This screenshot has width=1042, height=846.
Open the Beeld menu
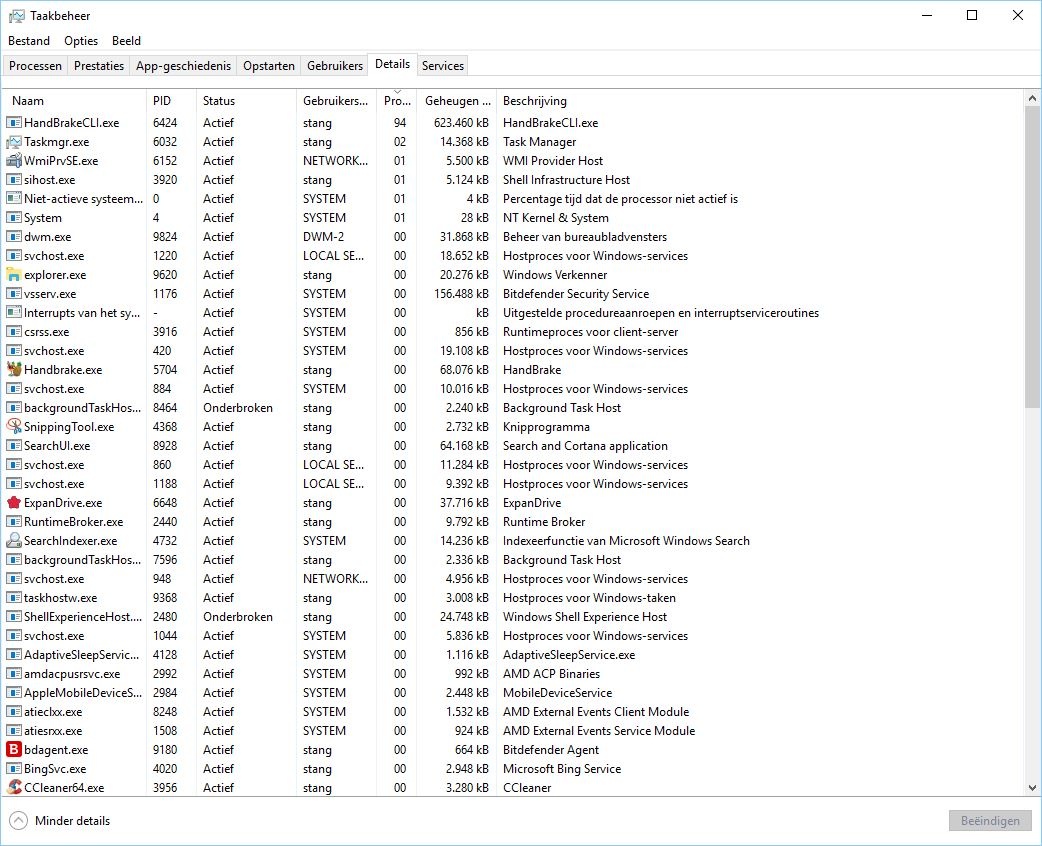coord(126,41)
